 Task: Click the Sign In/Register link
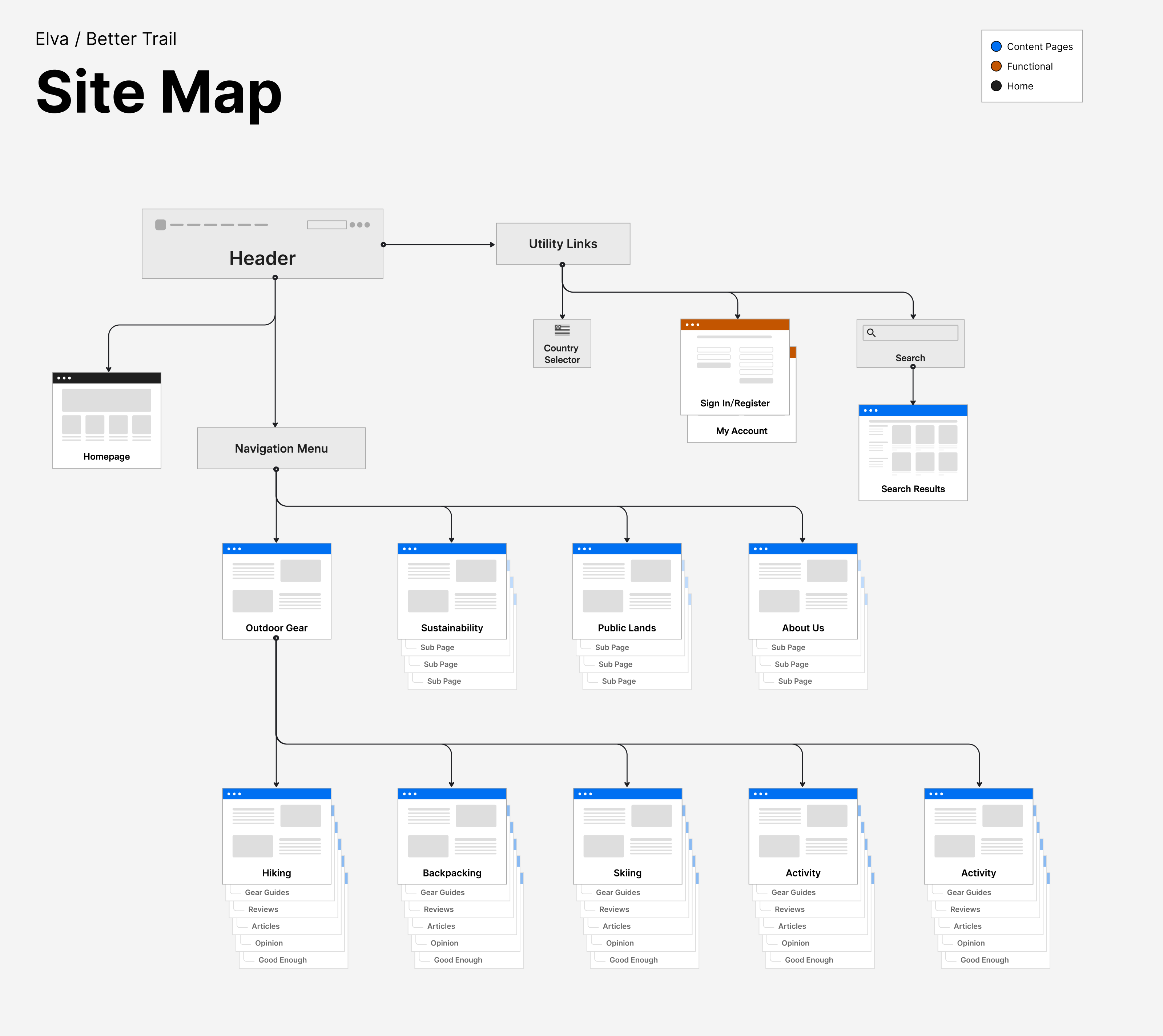(x=735, y=403)
